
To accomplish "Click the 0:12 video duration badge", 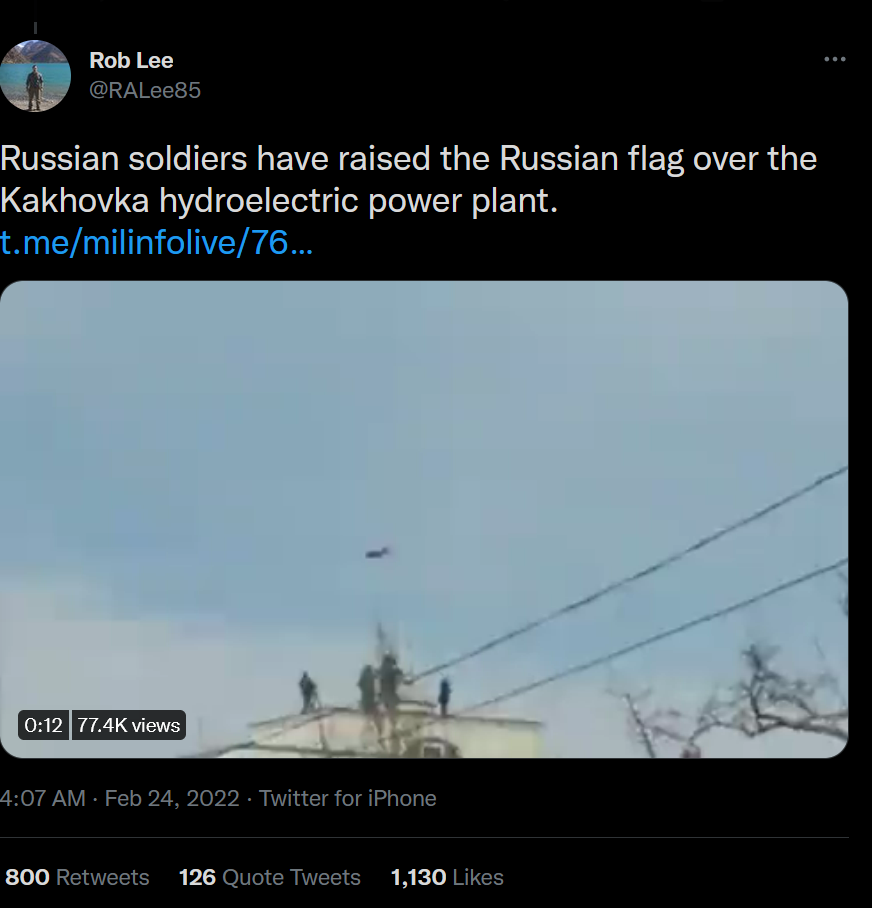I will point(43,725).
